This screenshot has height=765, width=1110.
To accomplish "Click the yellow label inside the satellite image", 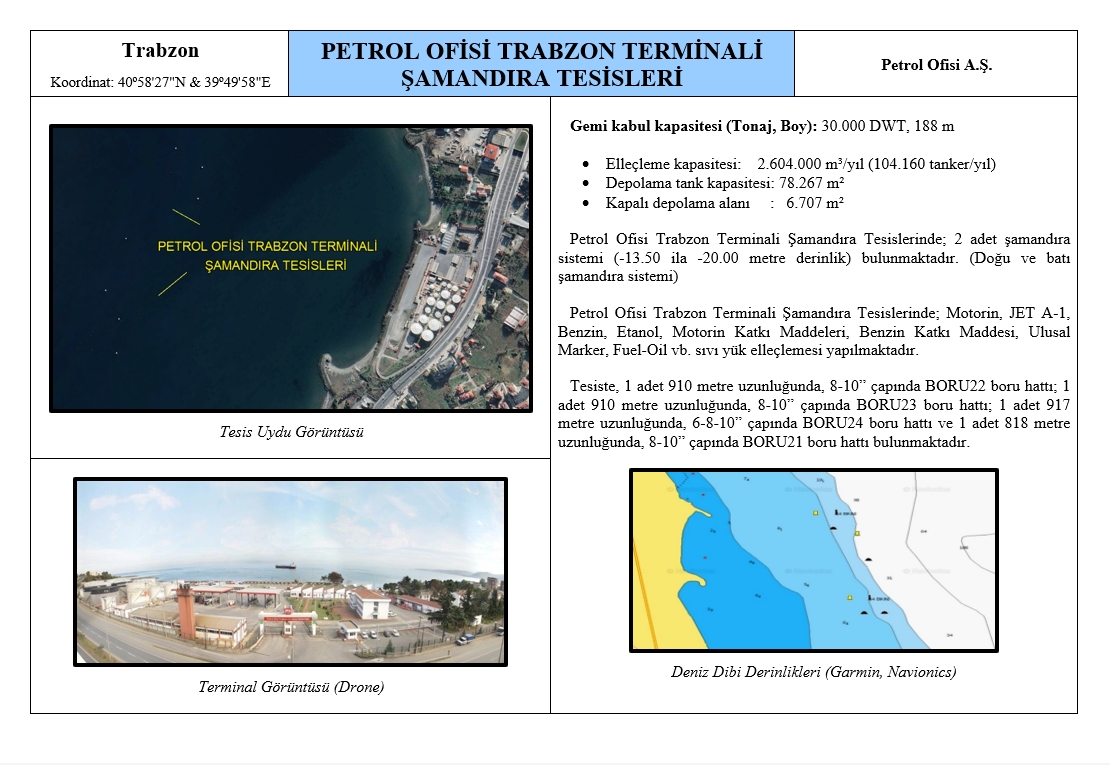I will (268, 255).
